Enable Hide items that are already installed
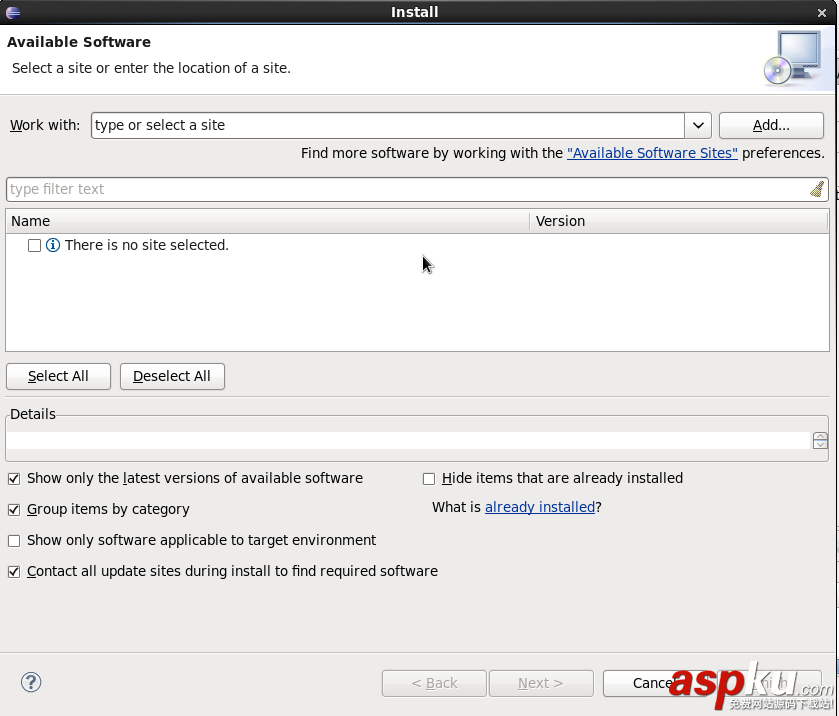The height and width of the screenshot is (716, 839). pyautogui.click(x=429, y=478)
